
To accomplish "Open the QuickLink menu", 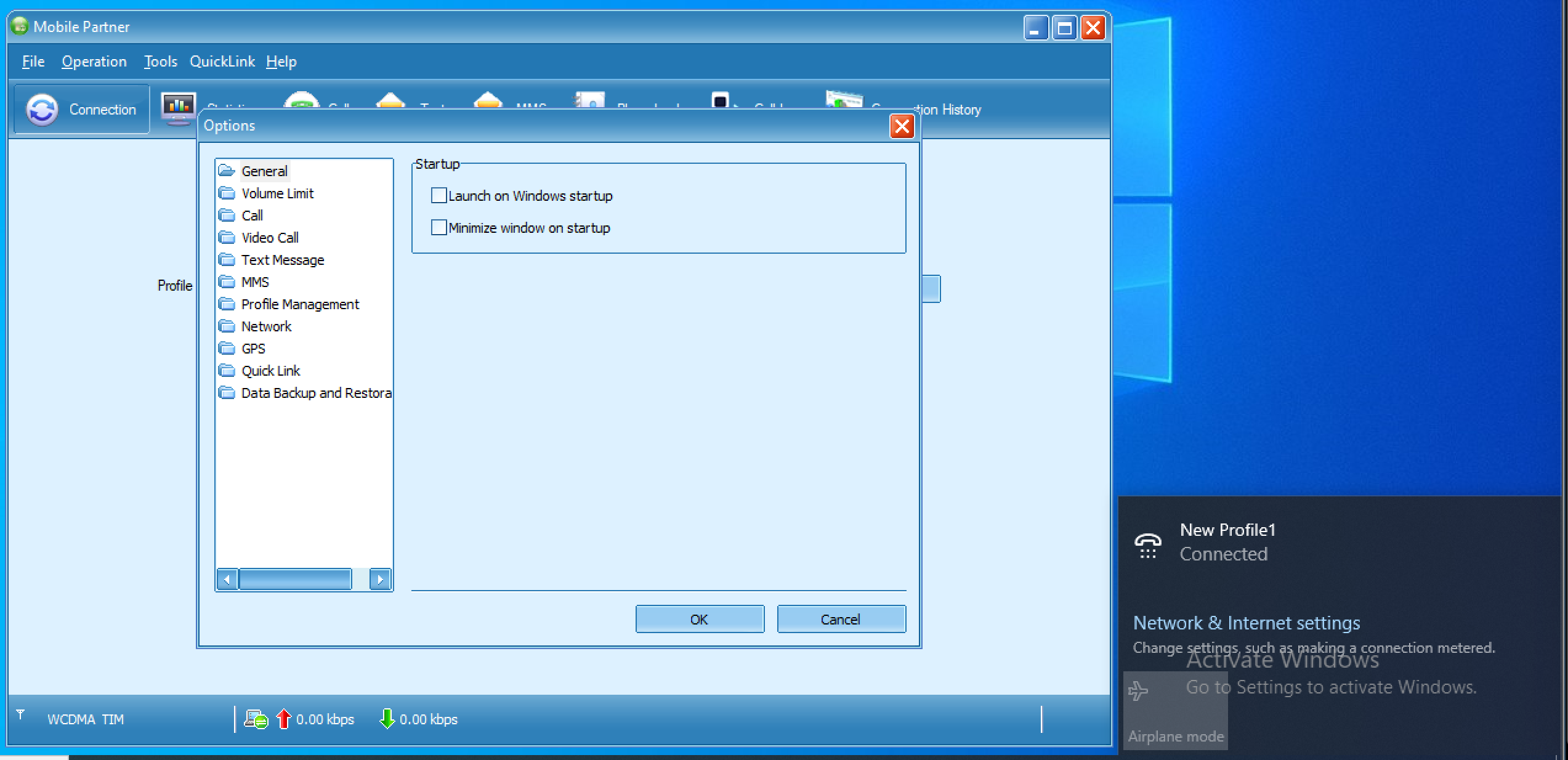I will click(x=222, y=62).
